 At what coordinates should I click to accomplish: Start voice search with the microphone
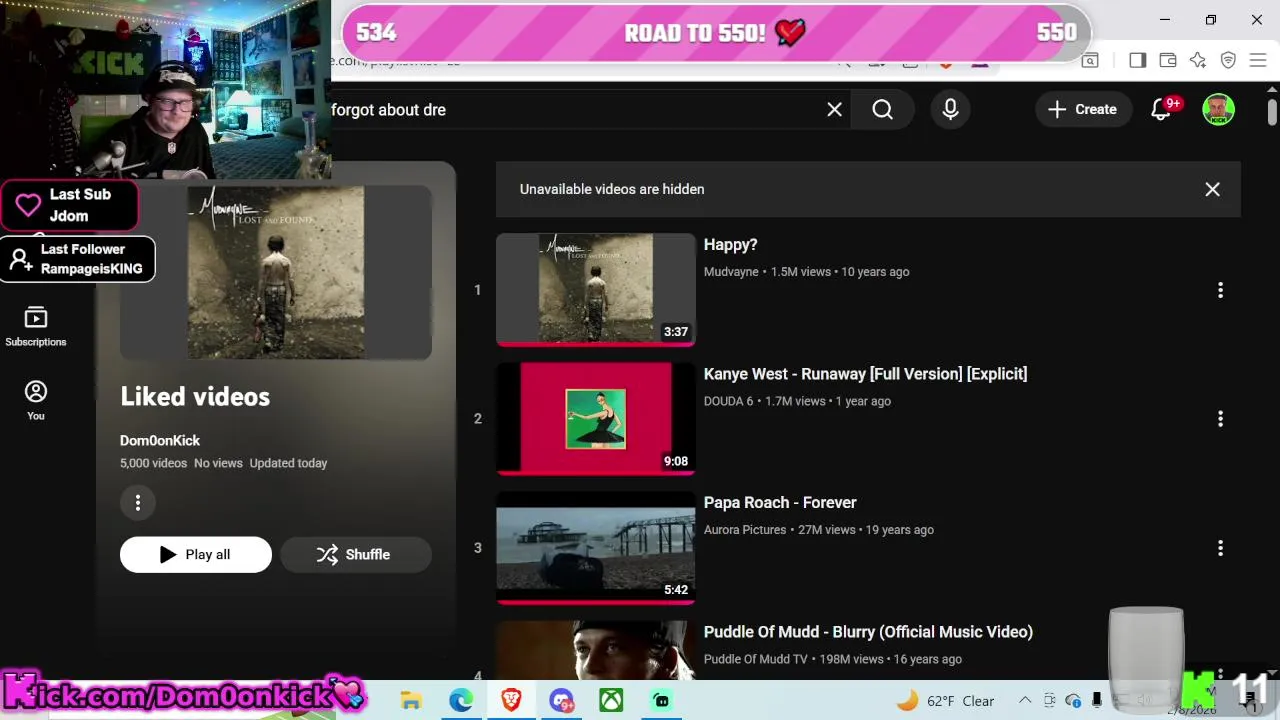[x=950, y=110]
